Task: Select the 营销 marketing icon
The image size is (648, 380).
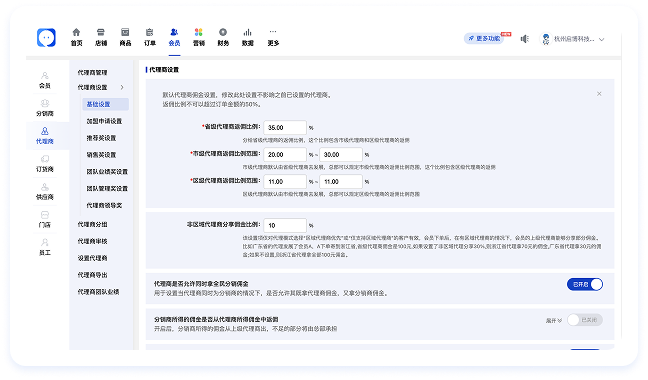Action: click(x=198, y=32)
